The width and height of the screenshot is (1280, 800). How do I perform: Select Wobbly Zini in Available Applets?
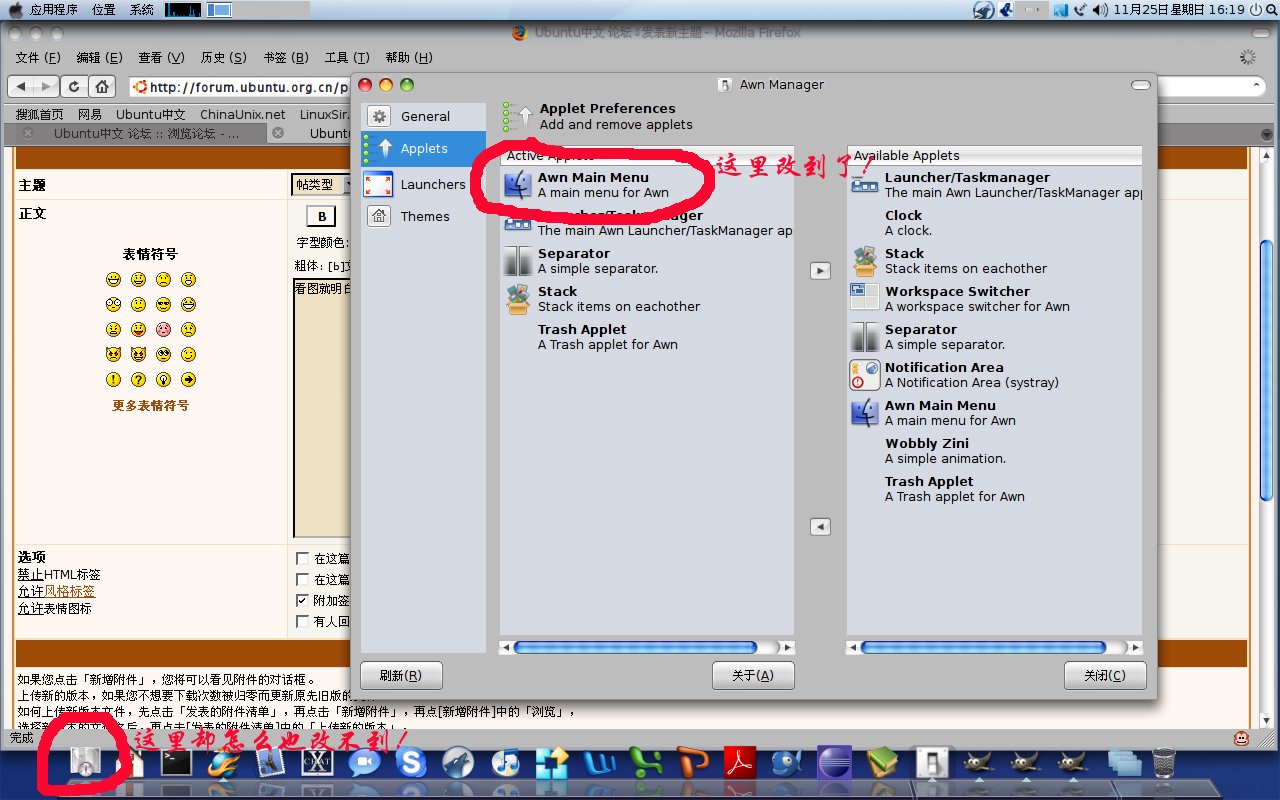pos(994,451)
